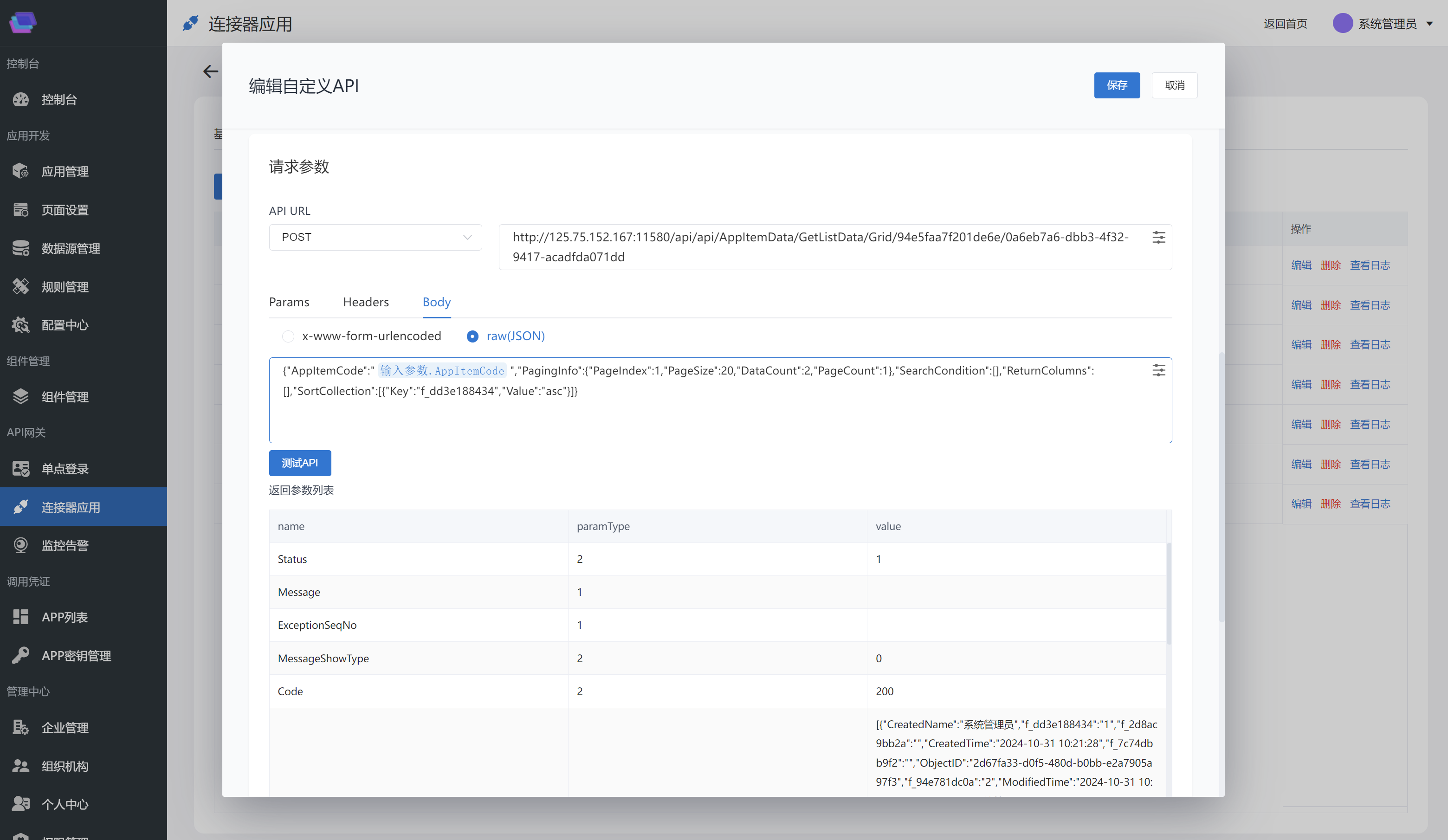Select the raw(JSON) radio option
This screenshot has height=840, width=1448.
pyautogui.click(x=472, y=336)
